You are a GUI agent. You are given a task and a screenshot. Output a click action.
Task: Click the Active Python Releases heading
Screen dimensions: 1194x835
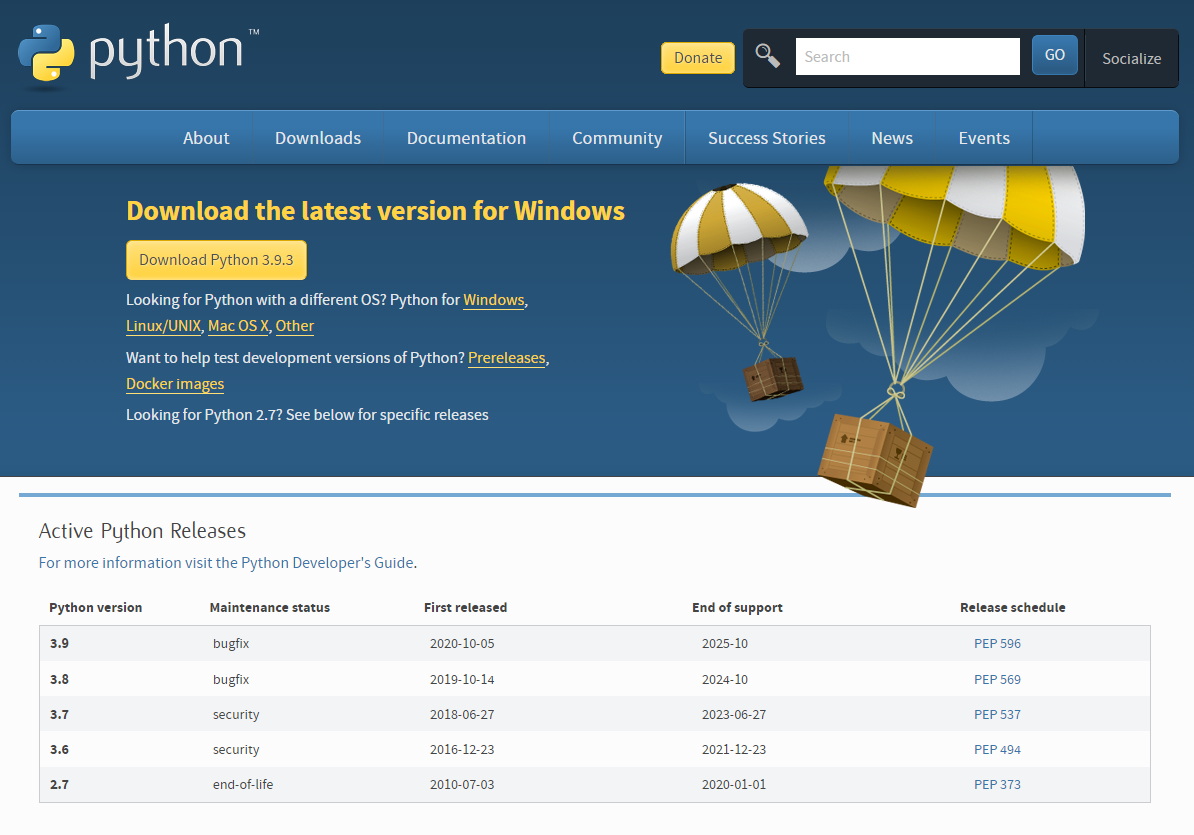click(142, 531)
